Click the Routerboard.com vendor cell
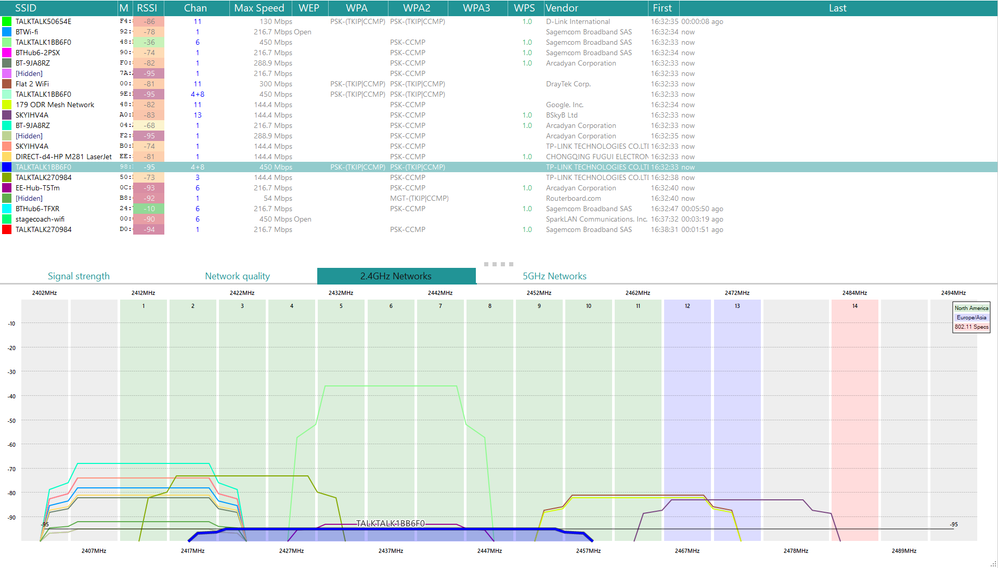 point(573,198)
